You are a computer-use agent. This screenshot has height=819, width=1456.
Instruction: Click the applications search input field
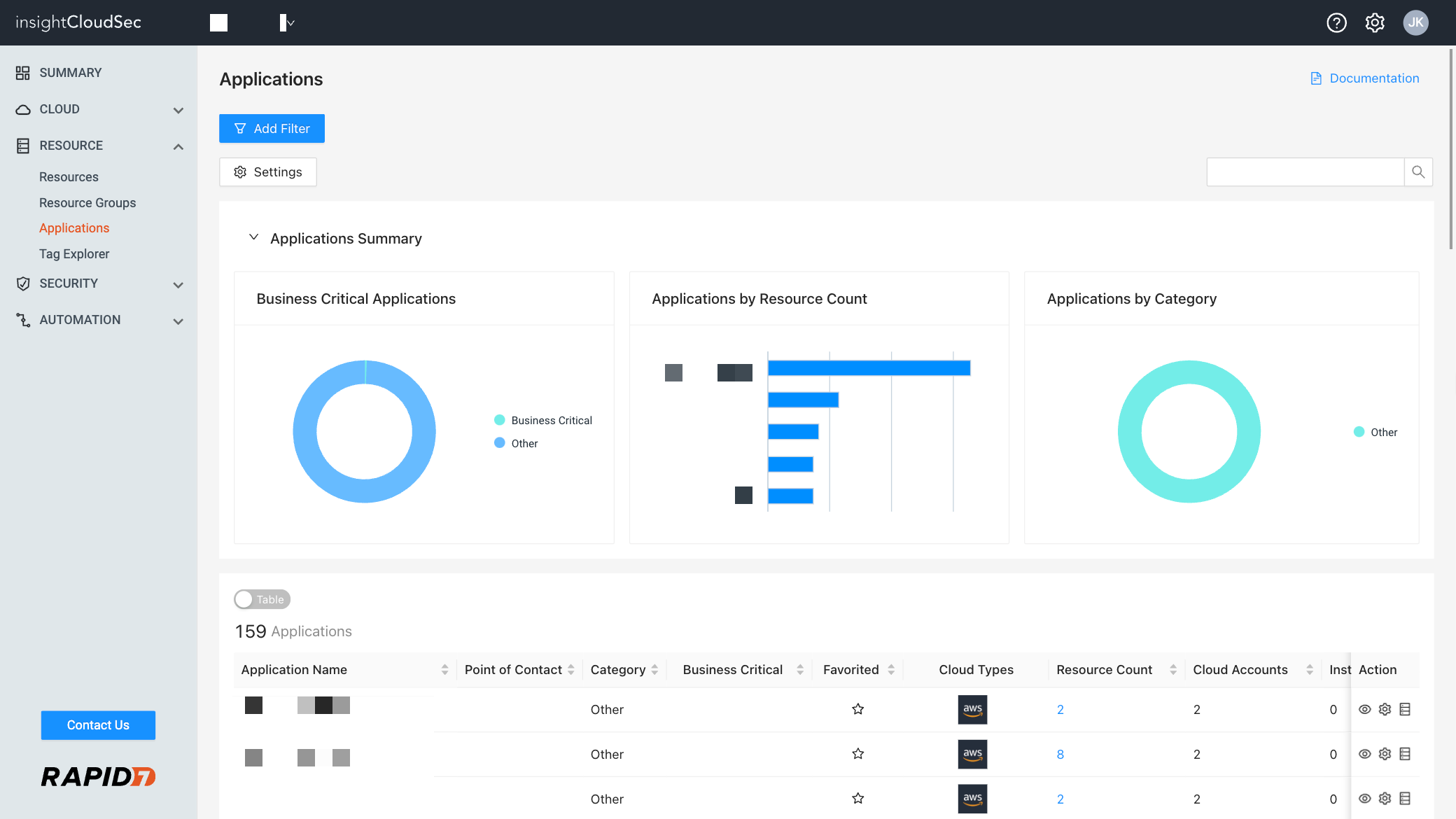(1305, 172)
